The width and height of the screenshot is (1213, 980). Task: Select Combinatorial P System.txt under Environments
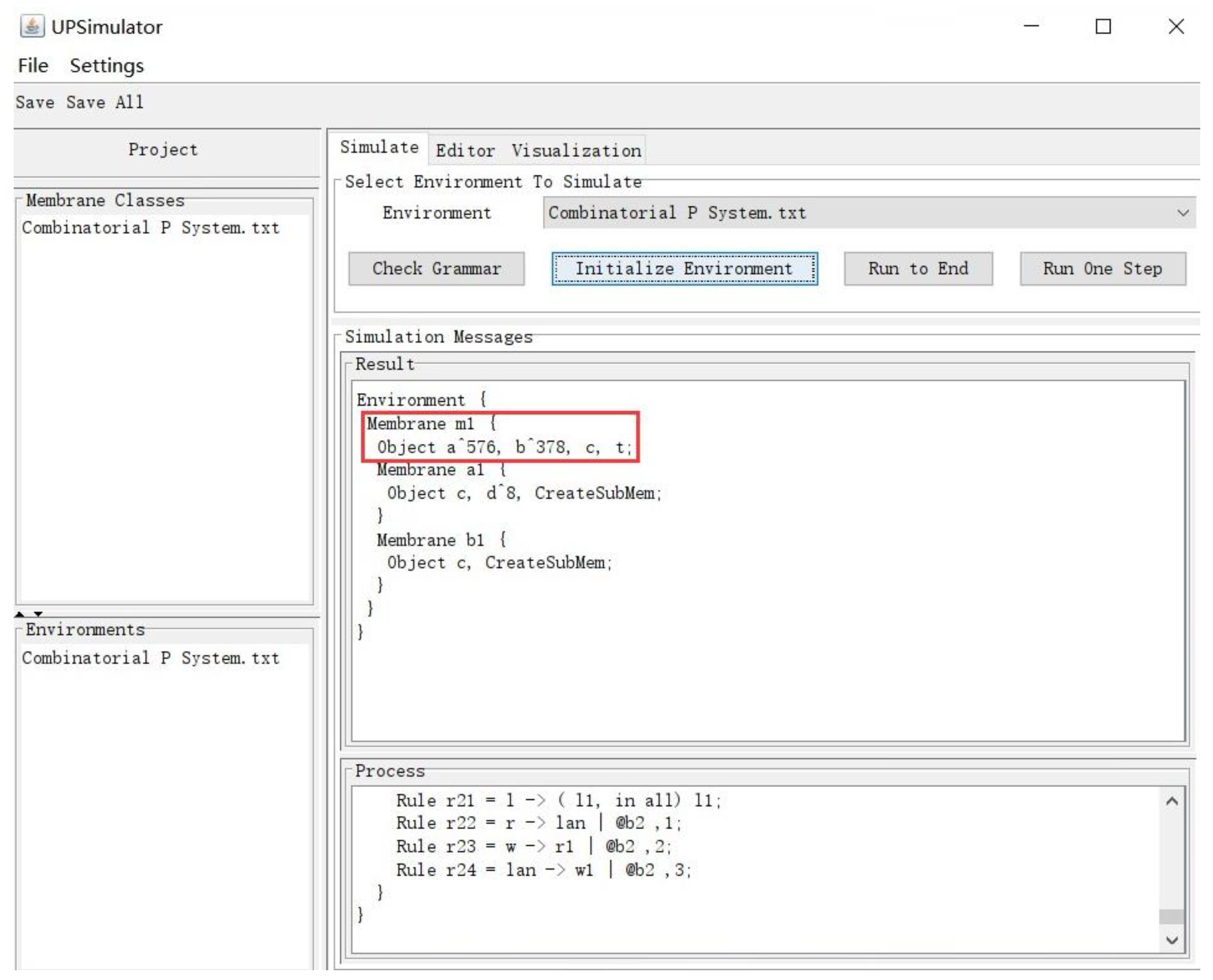tap(150, 658)
